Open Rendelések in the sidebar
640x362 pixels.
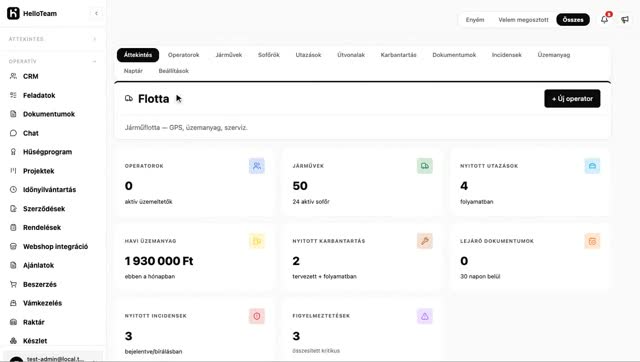53,227
